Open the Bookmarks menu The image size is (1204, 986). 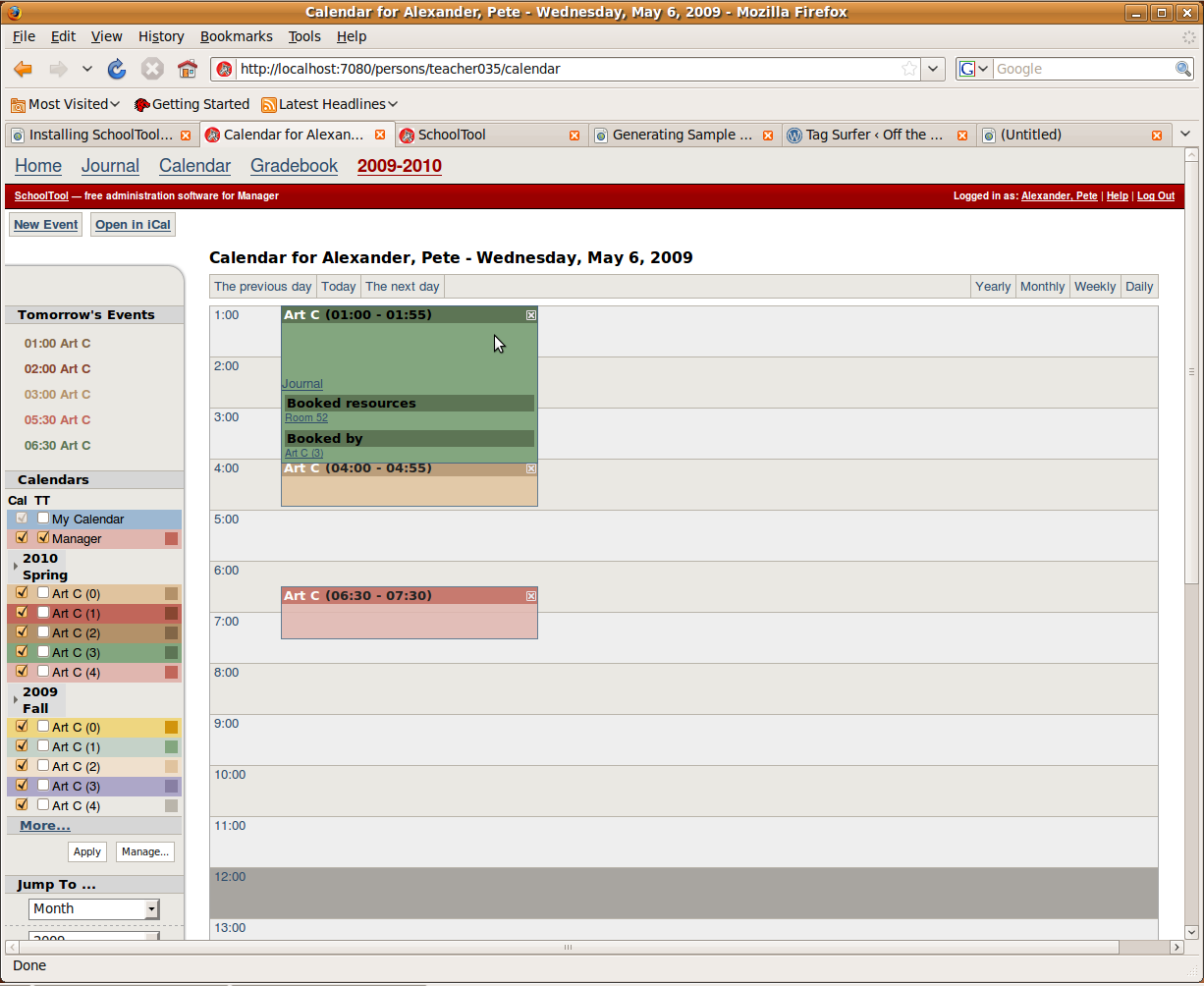click(x=236, y=36)
